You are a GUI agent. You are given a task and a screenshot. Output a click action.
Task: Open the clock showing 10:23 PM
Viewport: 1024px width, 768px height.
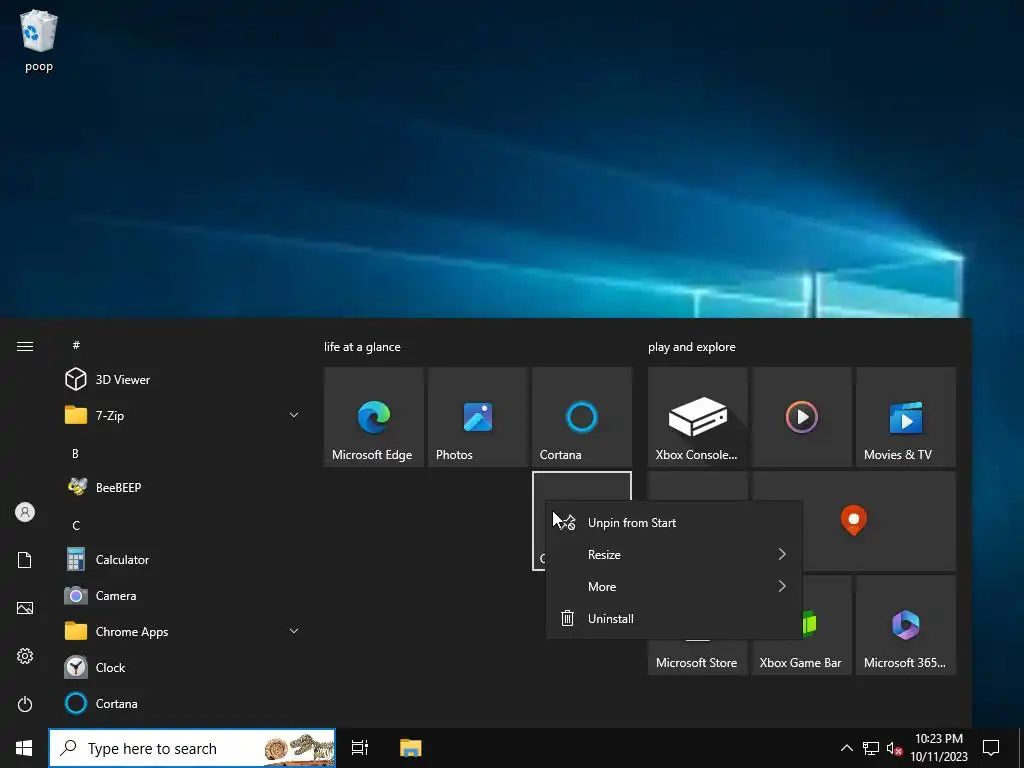pyautogui.click(x=938, y=748)
